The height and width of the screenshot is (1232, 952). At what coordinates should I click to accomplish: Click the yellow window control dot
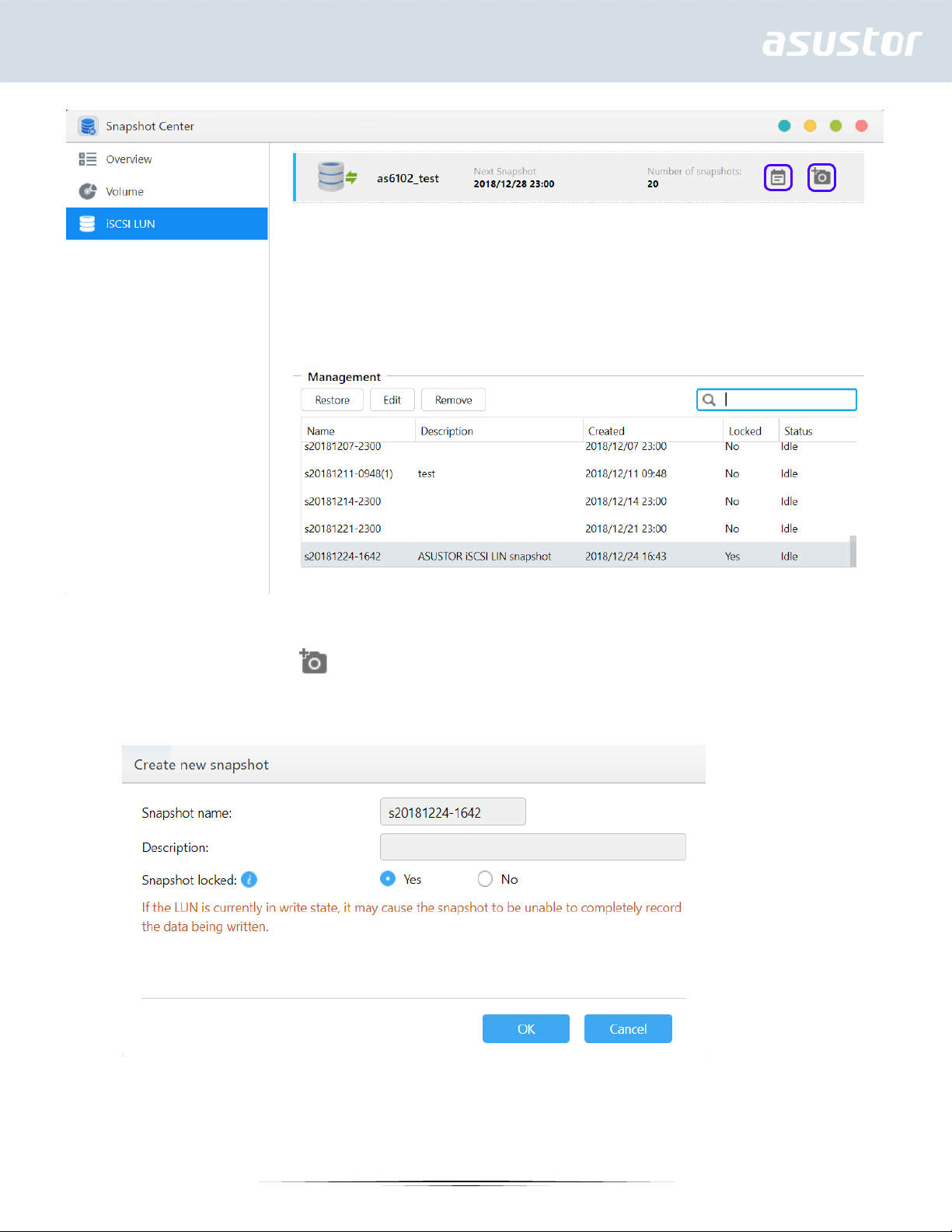click(x=810, y=126)
